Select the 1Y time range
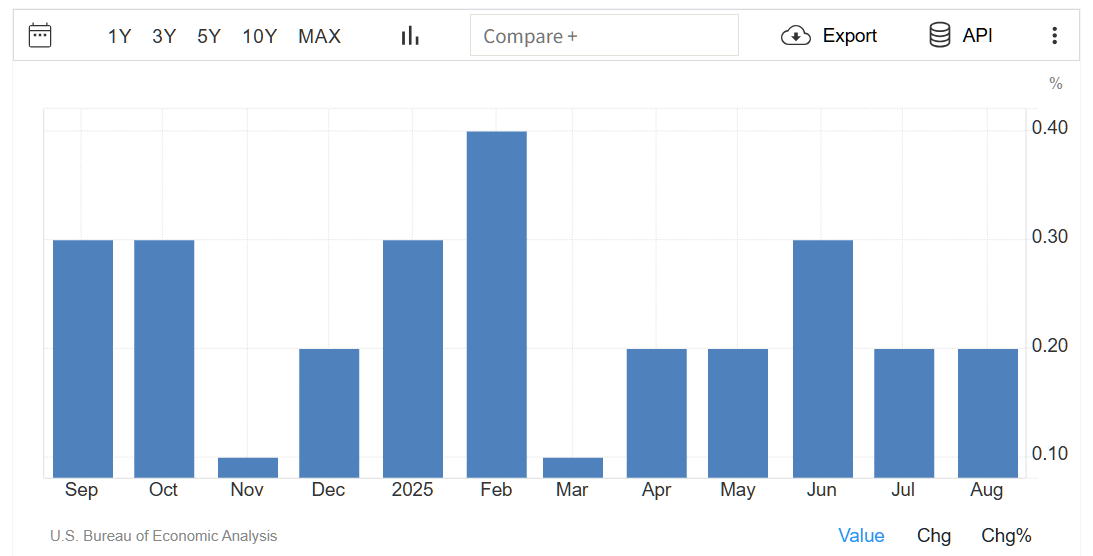The height and width of the screenshot is (556, 1093). click(x=119, y=37)
